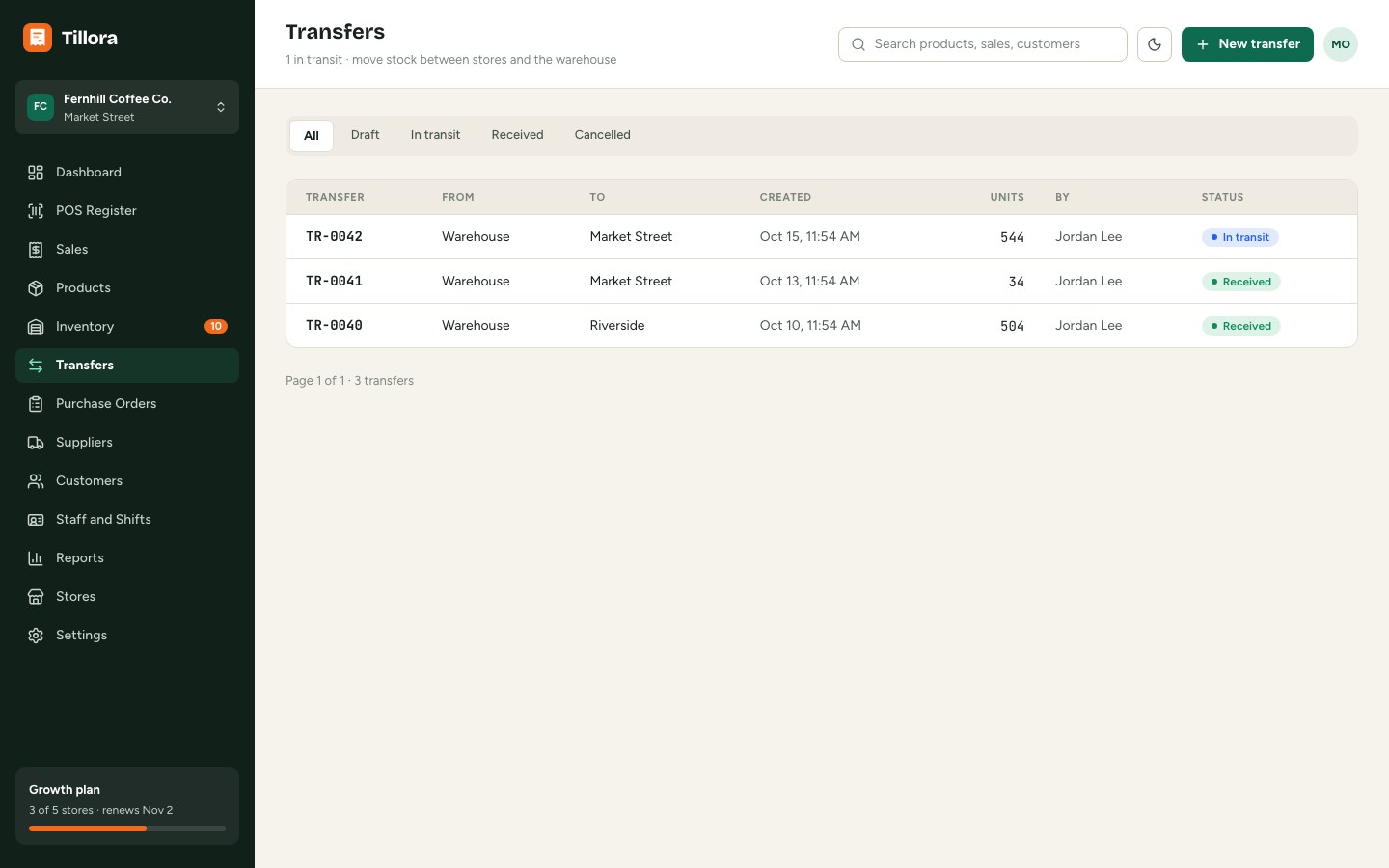Image resolution: width=1389 pixels, height=868 pixels.
Task: Click the Growth plan label
Action: click(65, 790)
